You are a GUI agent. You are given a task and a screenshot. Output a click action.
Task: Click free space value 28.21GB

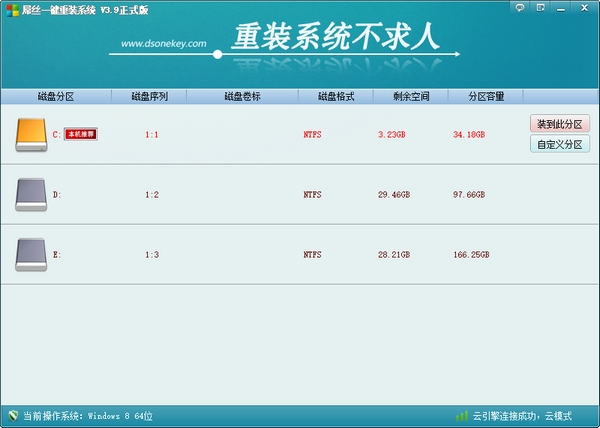(x=394, y=255)
